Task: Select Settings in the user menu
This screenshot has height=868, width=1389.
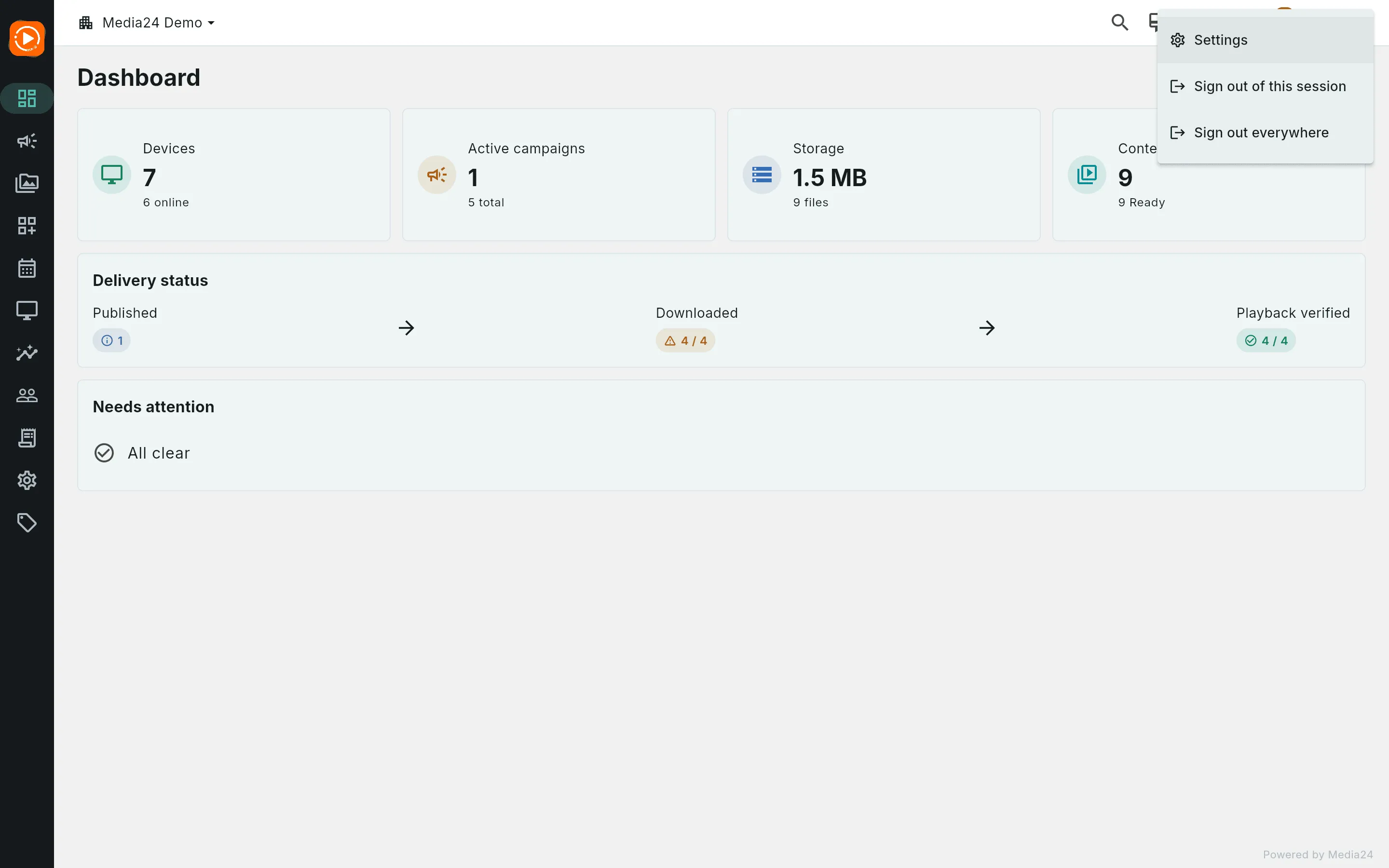Action: pyautogui.click(x=1265, y=40)
